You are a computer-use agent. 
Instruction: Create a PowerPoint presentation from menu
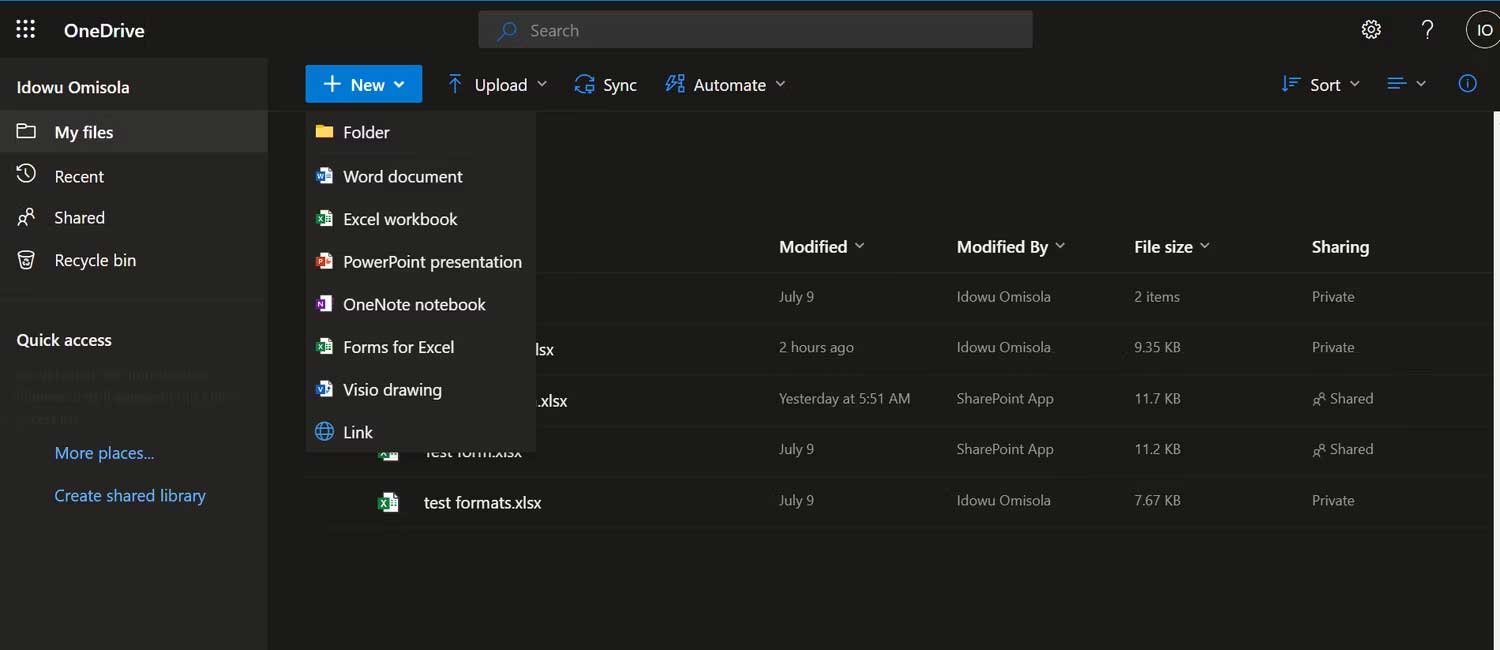pyautogui.click(x=432, y=262)
